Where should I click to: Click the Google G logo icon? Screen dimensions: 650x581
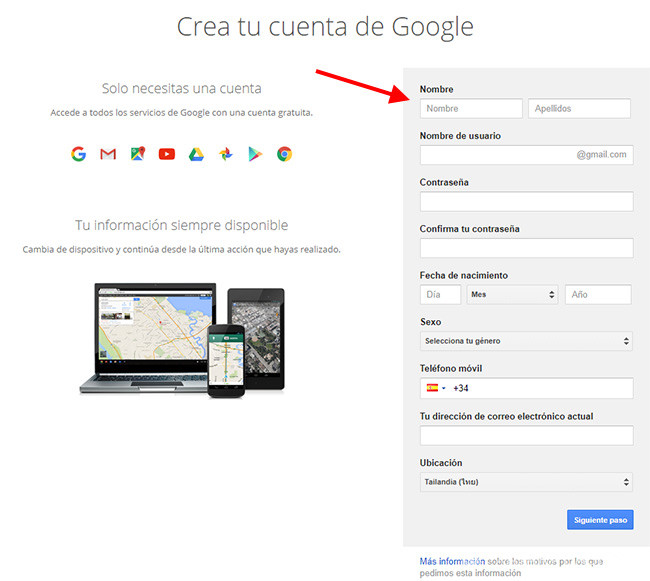click(x=78, y=154)
